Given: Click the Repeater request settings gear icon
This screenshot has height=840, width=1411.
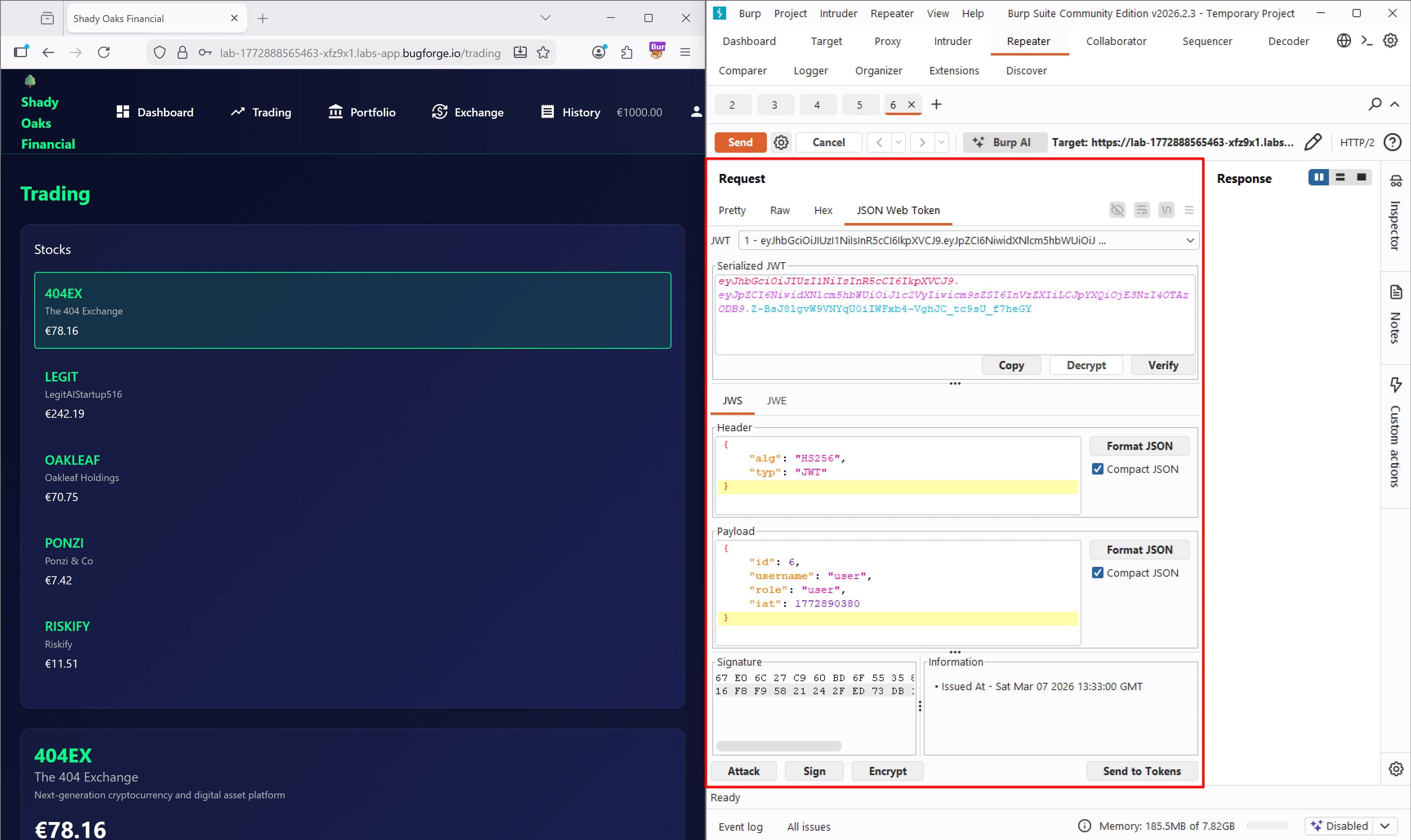Looking at the screenshot, I should (781, 142).
